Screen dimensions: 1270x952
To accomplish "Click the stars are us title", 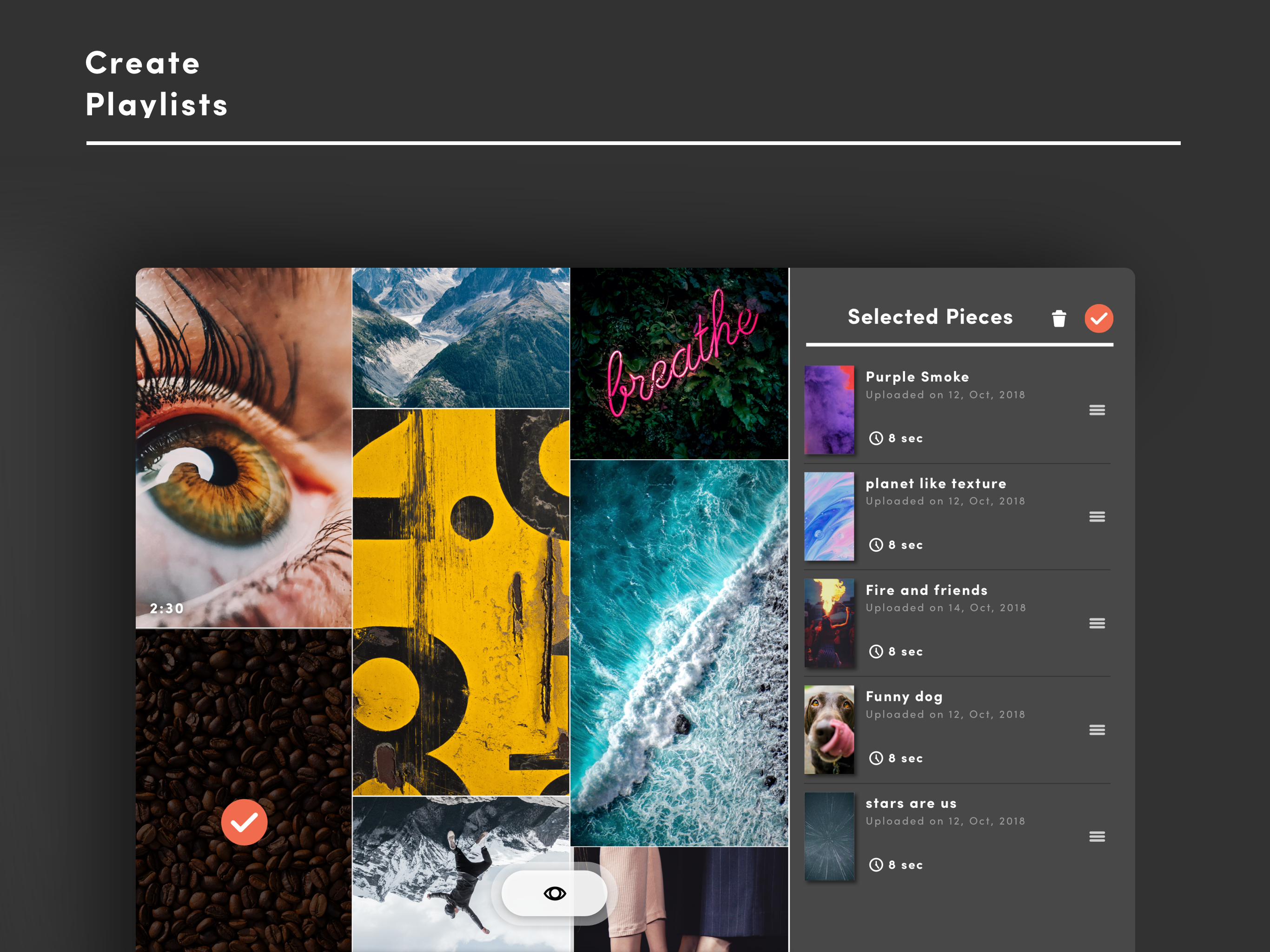I will coord(911,804).
